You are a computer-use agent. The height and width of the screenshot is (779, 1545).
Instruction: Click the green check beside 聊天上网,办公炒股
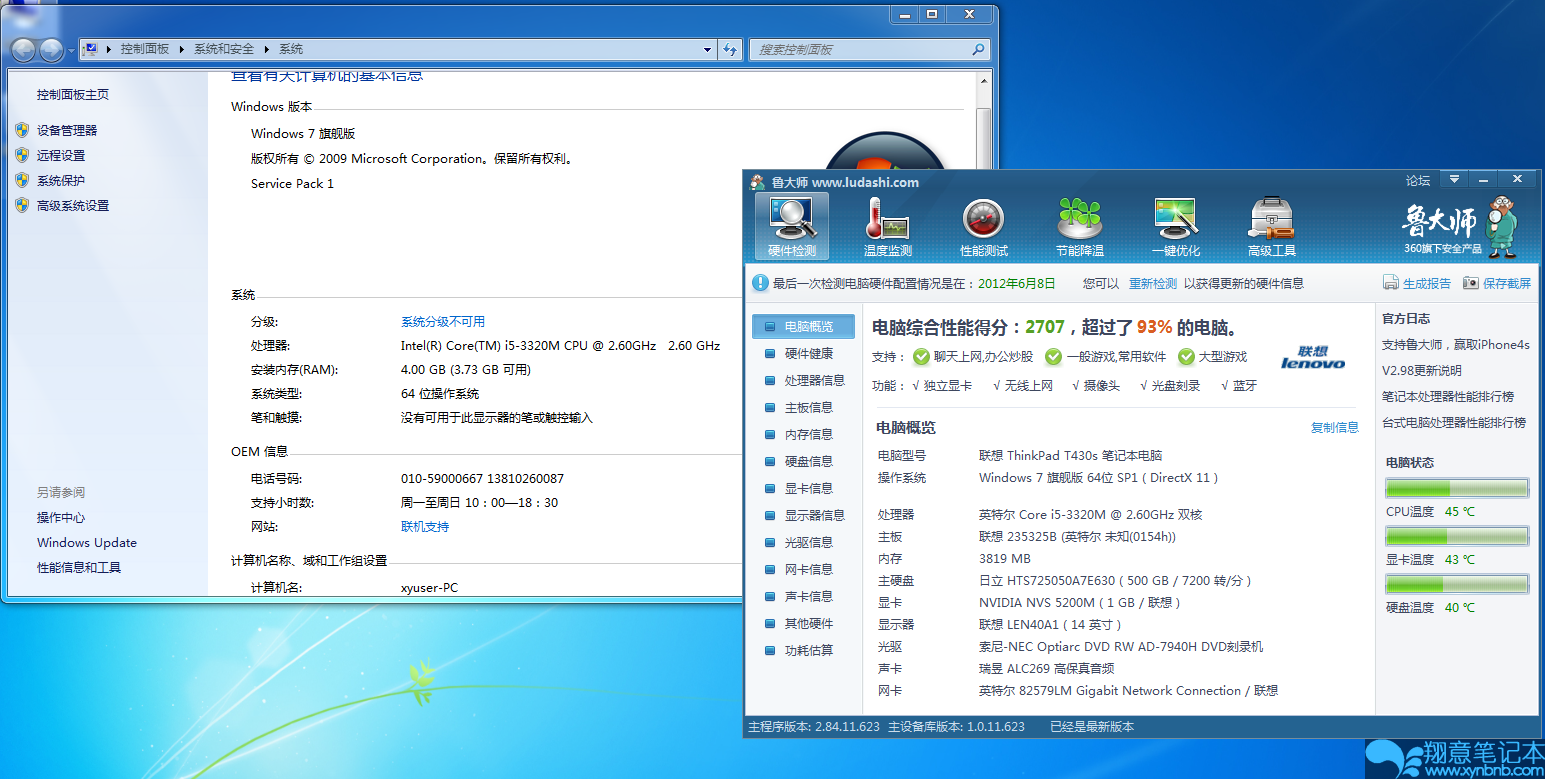pyautogui.click(x=921, y=357)
